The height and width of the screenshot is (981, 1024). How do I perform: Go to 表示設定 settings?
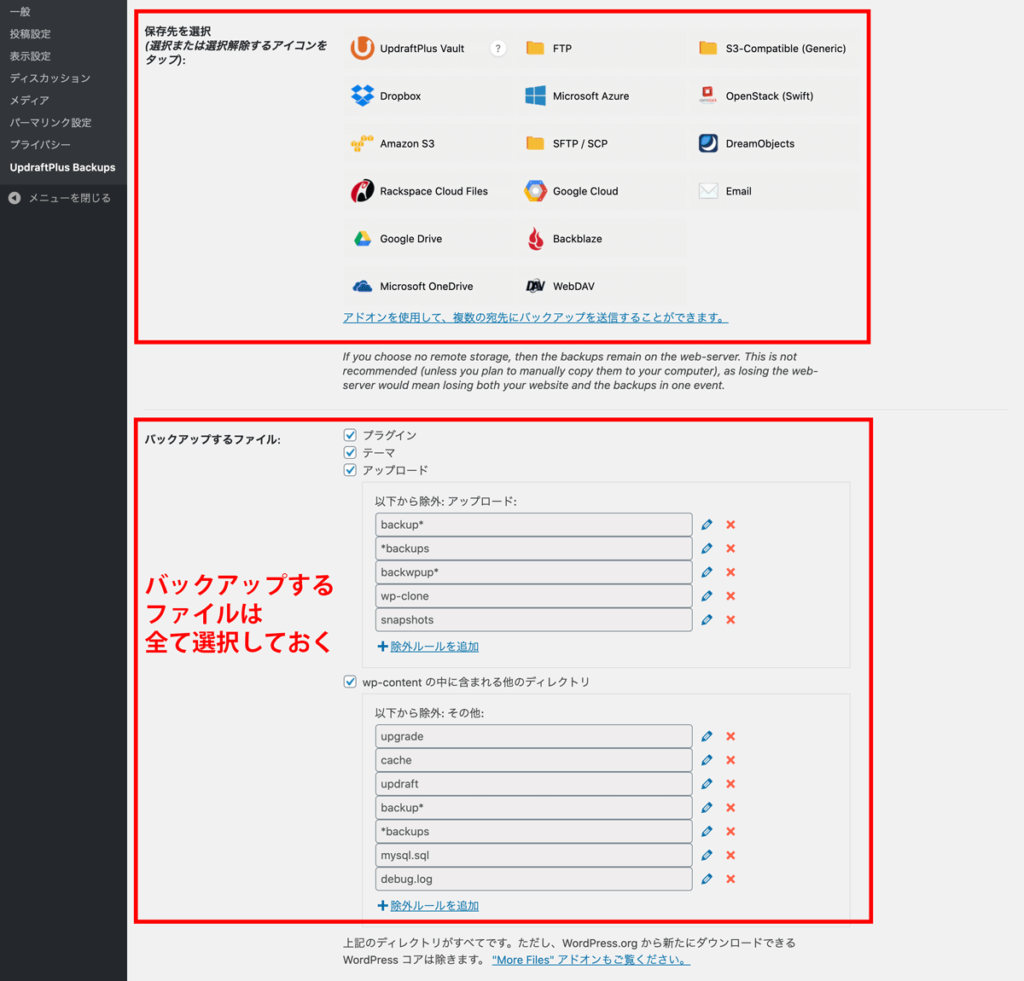click(30, 56)
